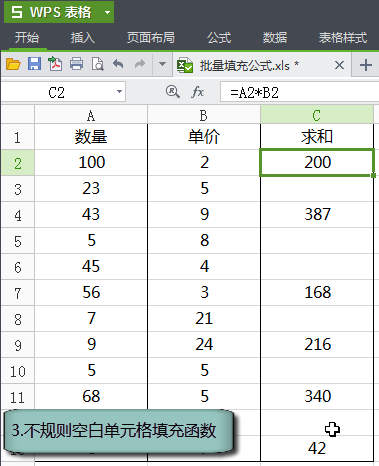Select cell A2 with value 100
The image size is (379, 466).
click(91, 163)
